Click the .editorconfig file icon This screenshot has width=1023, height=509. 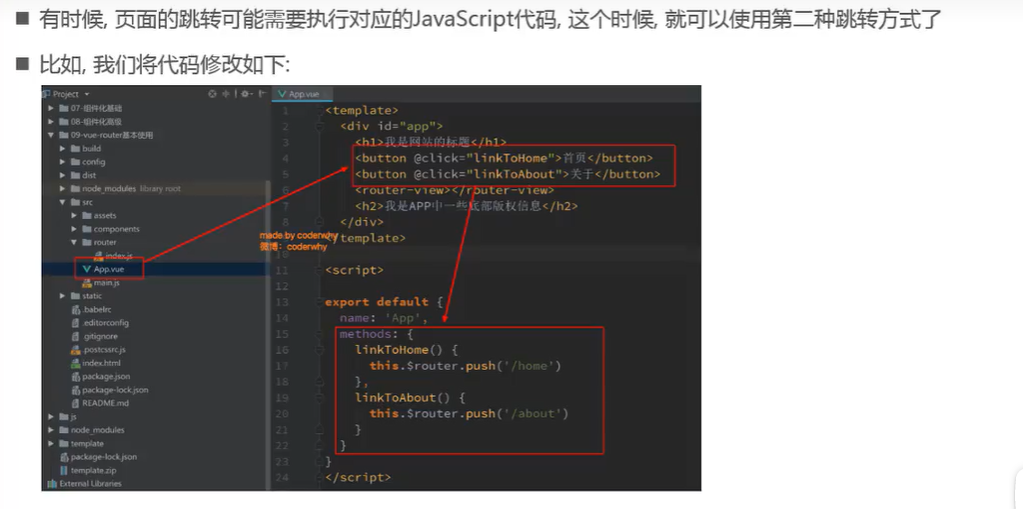[76, 323]
